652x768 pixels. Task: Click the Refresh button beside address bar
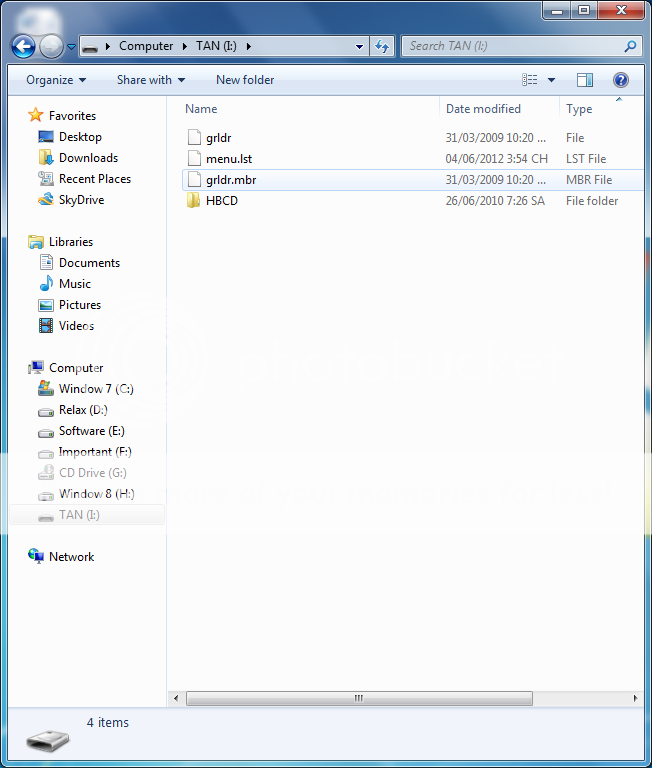click(x=382, y=46)
